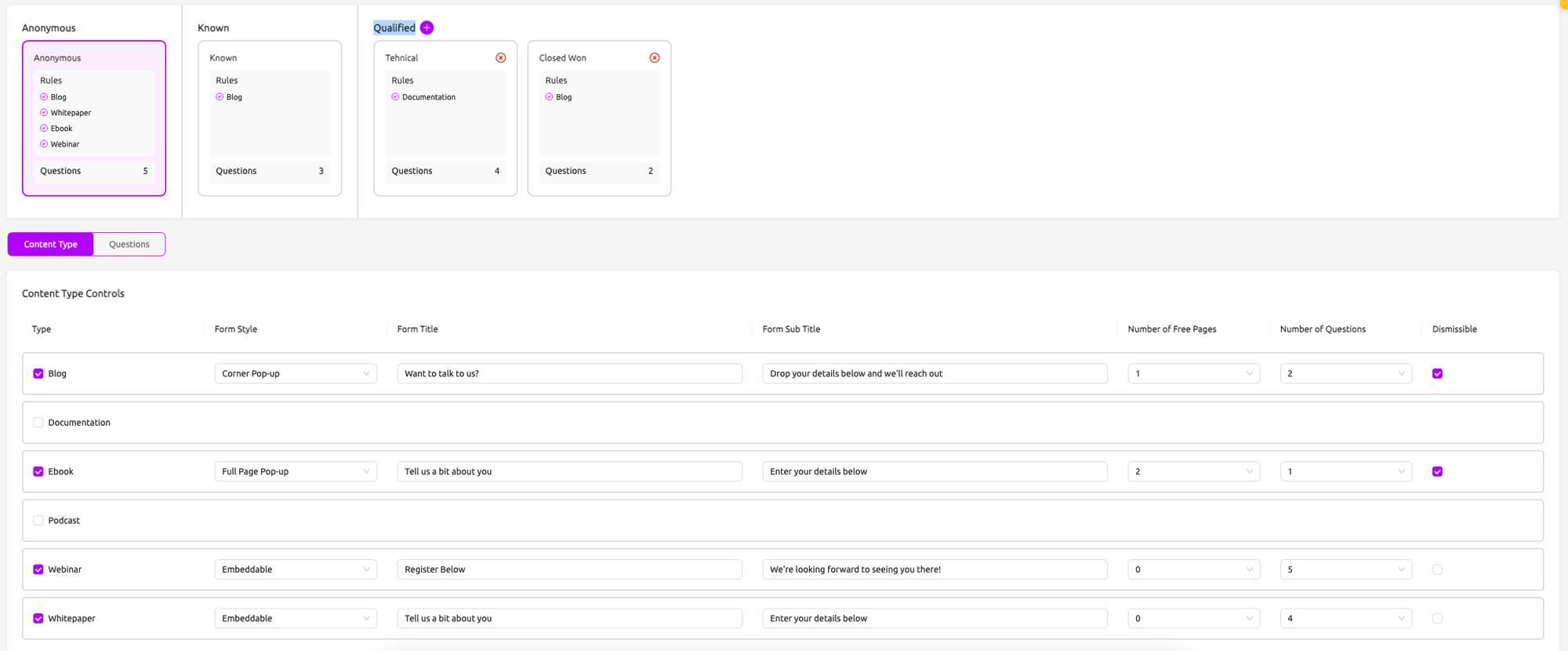Toggle Dismissible checkbox in Ebook row
The height and width of the screenshot is (651, 1568).
point(1437,471)
